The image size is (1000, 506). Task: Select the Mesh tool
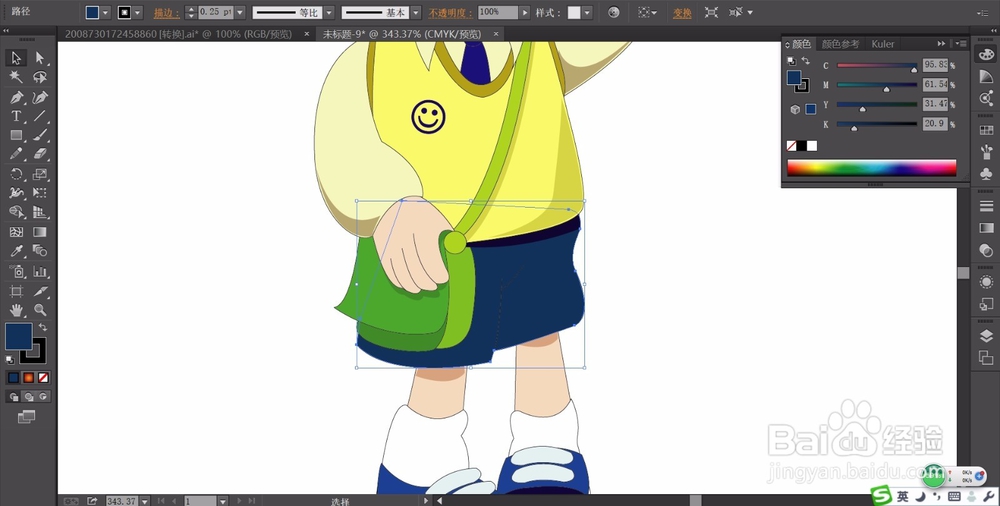16,232
